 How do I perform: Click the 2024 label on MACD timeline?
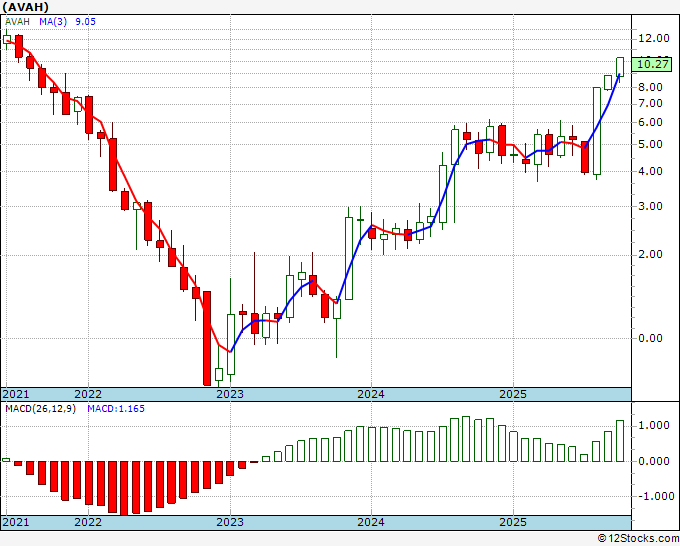click(x=371, y=522)
